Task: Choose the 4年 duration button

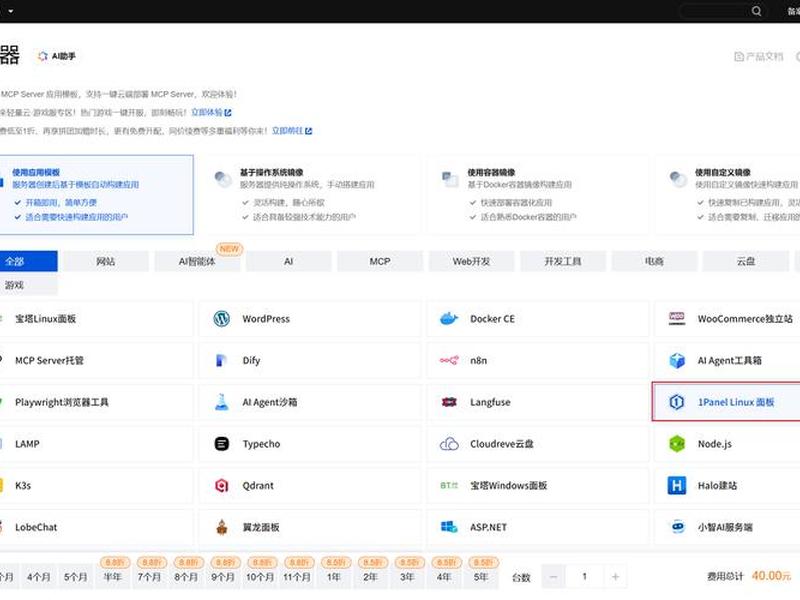Action: point(444,577)
